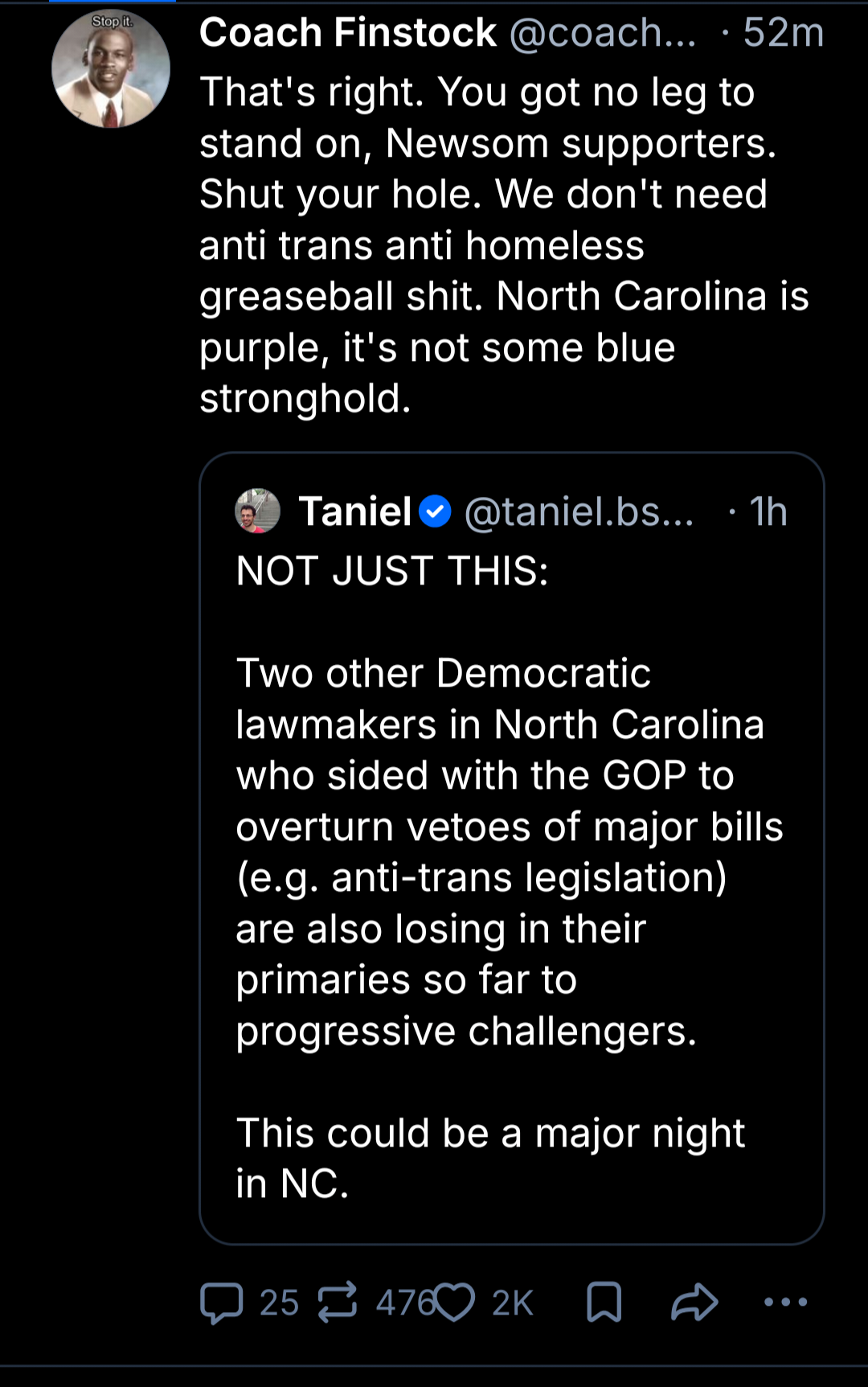Like the post with the heart icon

455,1303
